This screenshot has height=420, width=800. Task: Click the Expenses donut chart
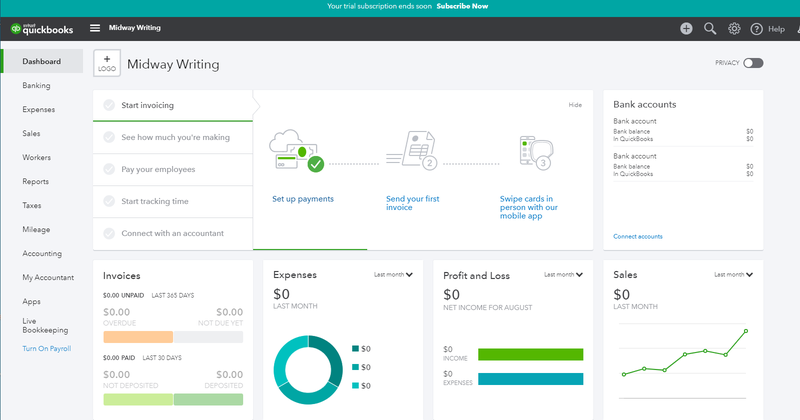[x=308, y=369]
